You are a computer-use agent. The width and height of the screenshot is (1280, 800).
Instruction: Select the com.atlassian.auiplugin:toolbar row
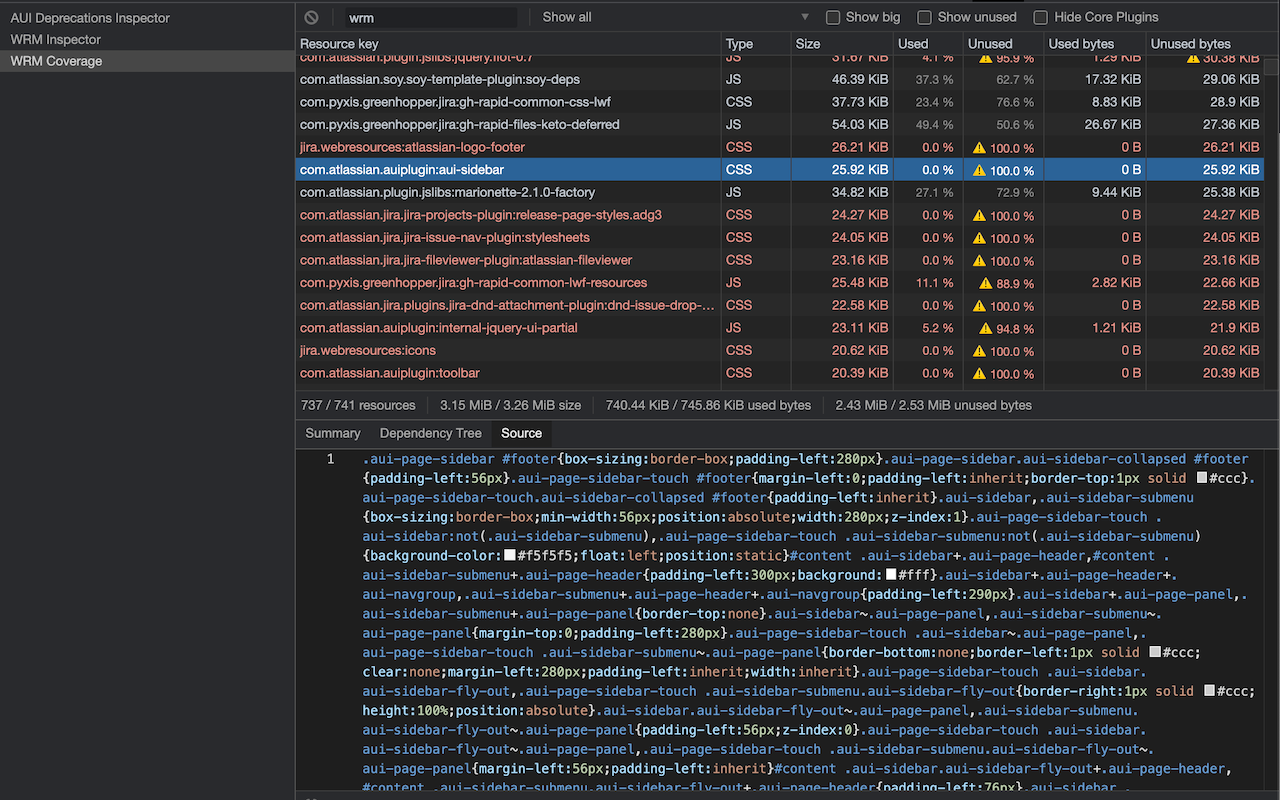pyautogui.click(x=780, y=373)
